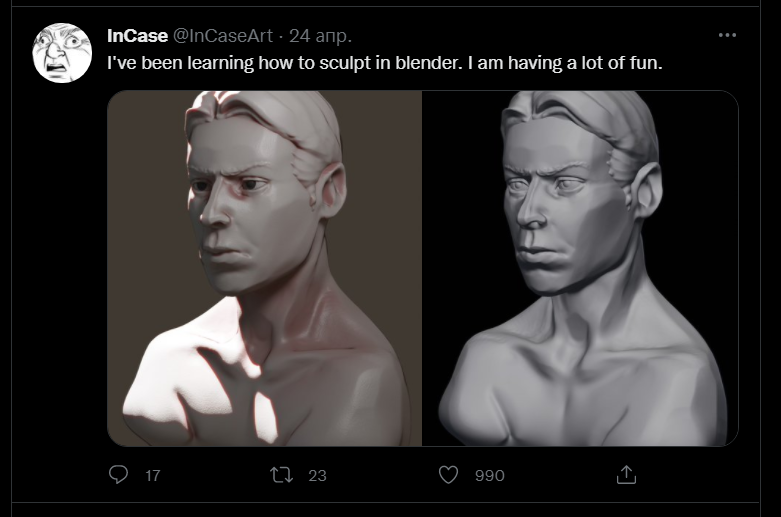The image size is (781, 517).
Task: Click empty space right of the share icon
Action: pyautogui.click(x=700, y=474)
